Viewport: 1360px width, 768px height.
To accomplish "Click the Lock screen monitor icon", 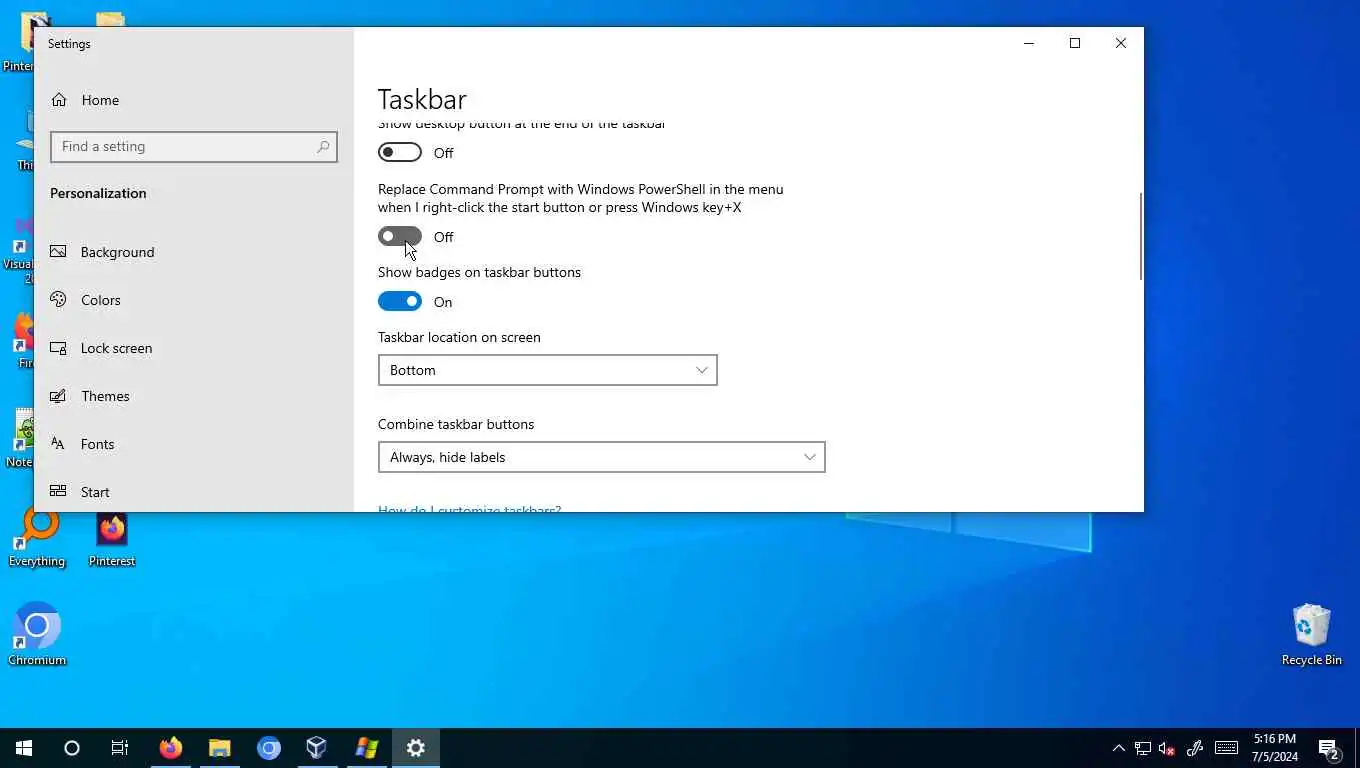I will click(x=59, y=348).
